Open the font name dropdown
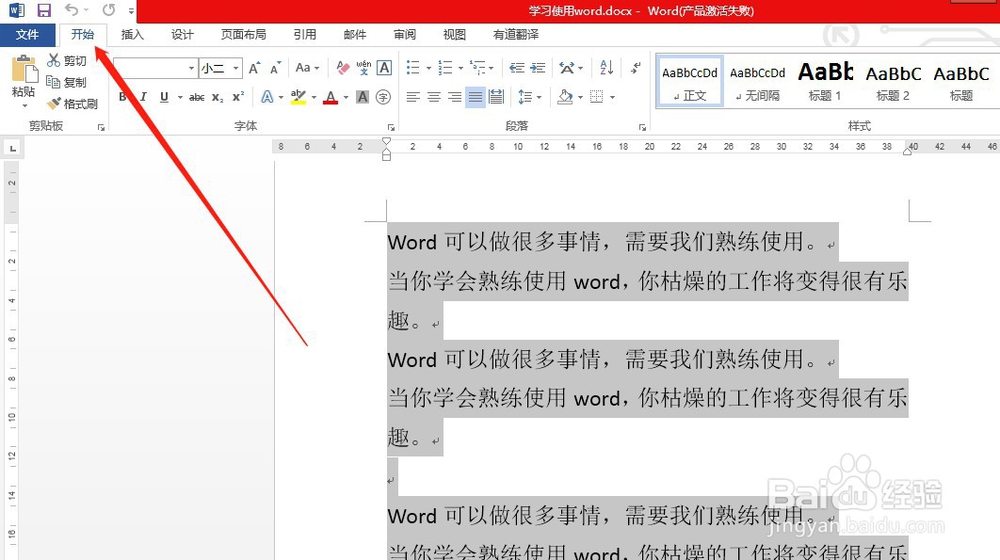Screen dimensions: 1000x560 (x=191, y=68)
